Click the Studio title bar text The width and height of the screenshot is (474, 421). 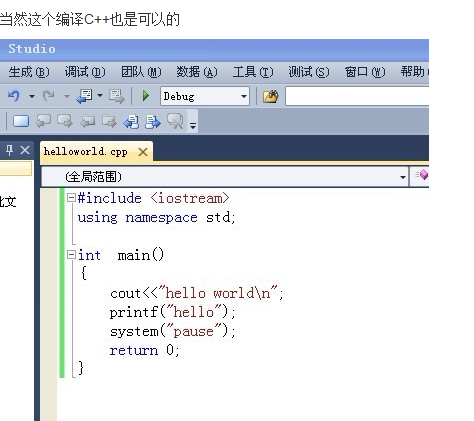click(32, 49)
